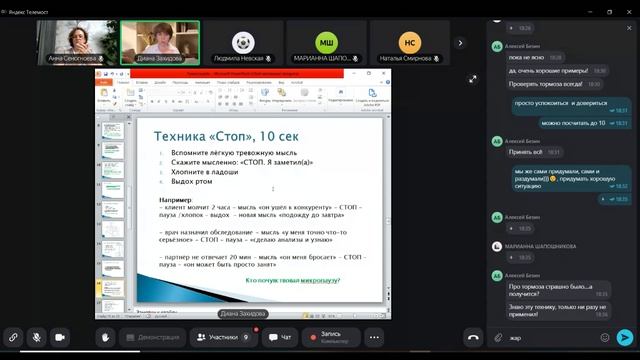Viewport: 640px width, 360px height.
Task: Close the chat panel with the X
Action: coord(629,28)
